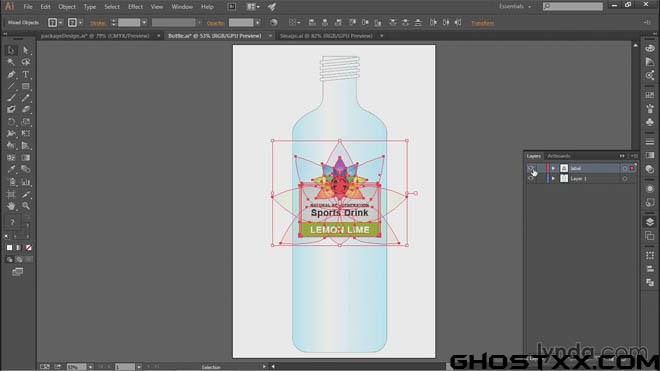
Task: Open the Effect menu
Action: pos(136,7)
